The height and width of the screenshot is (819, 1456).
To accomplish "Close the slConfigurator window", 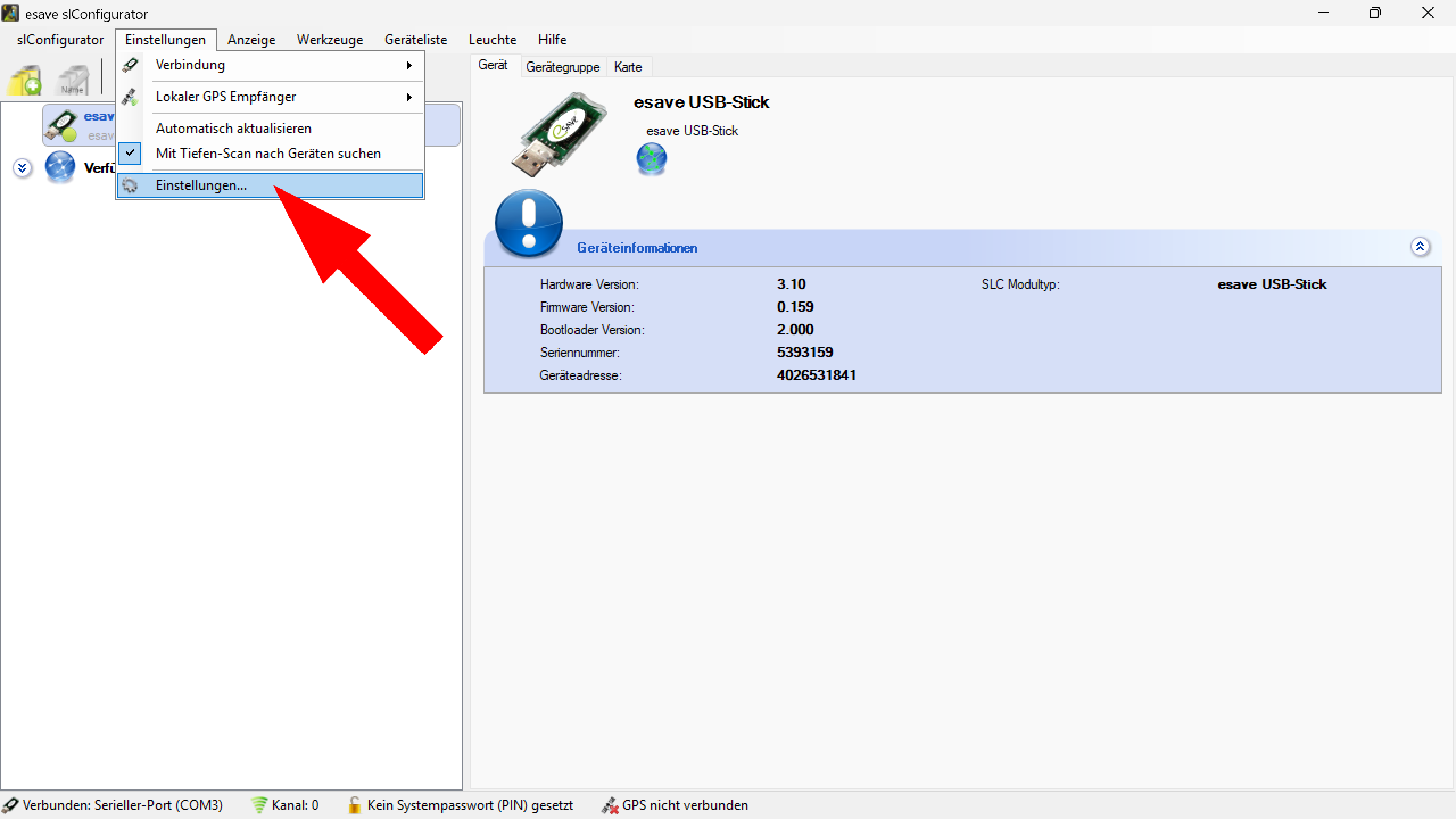I will pos(1428,13).
